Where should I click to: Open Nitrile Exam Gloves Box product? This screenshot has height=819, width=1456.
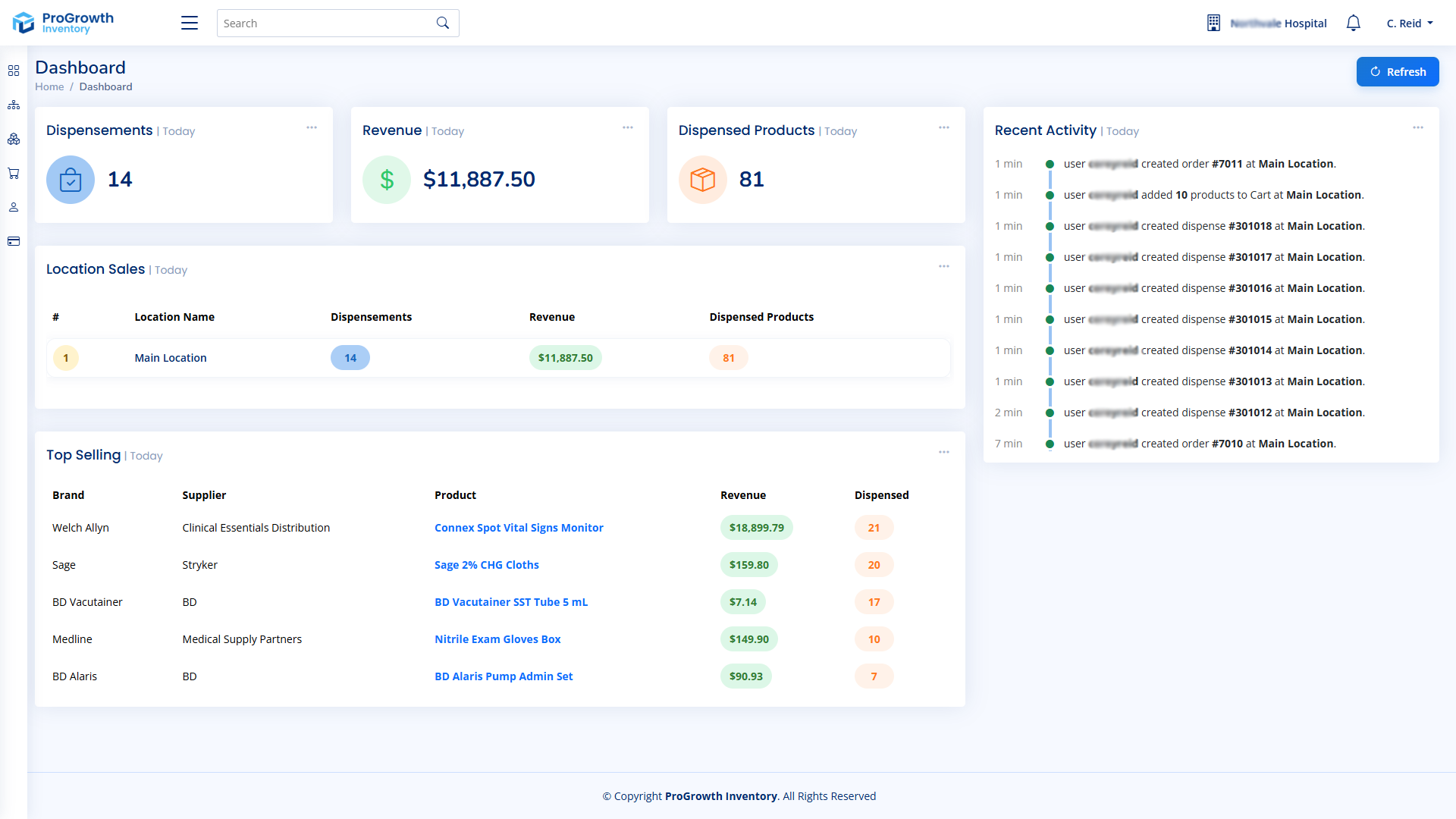497,639
